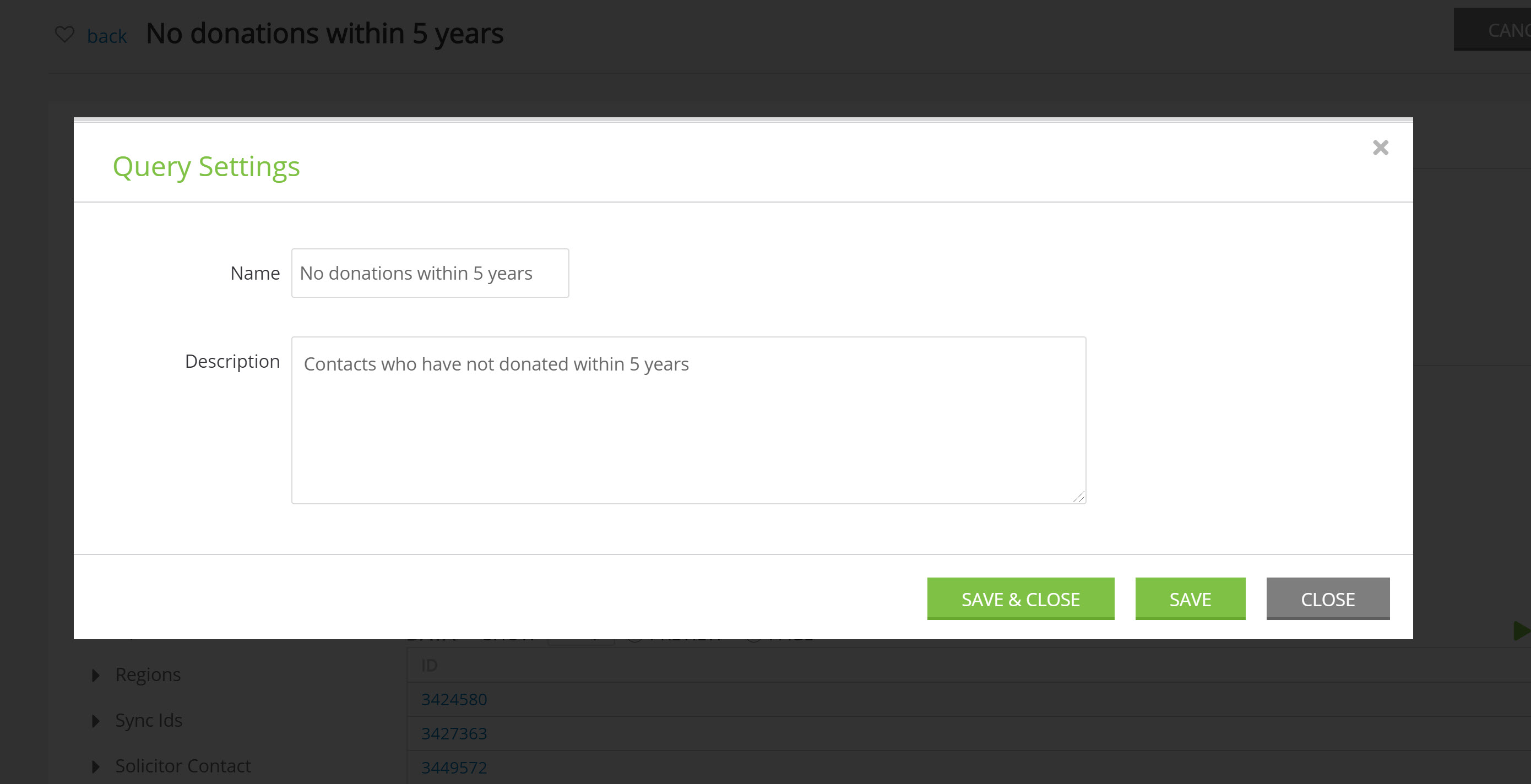The image size is (1531, 784).
Task: Close the Query Settings dialog with X
Action: (1380, 148)
